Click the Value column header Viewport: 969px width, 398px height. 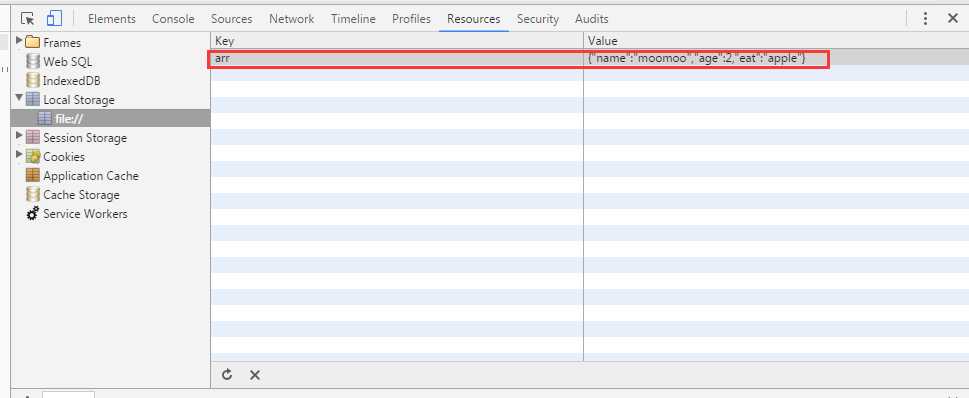pos(776,41)
